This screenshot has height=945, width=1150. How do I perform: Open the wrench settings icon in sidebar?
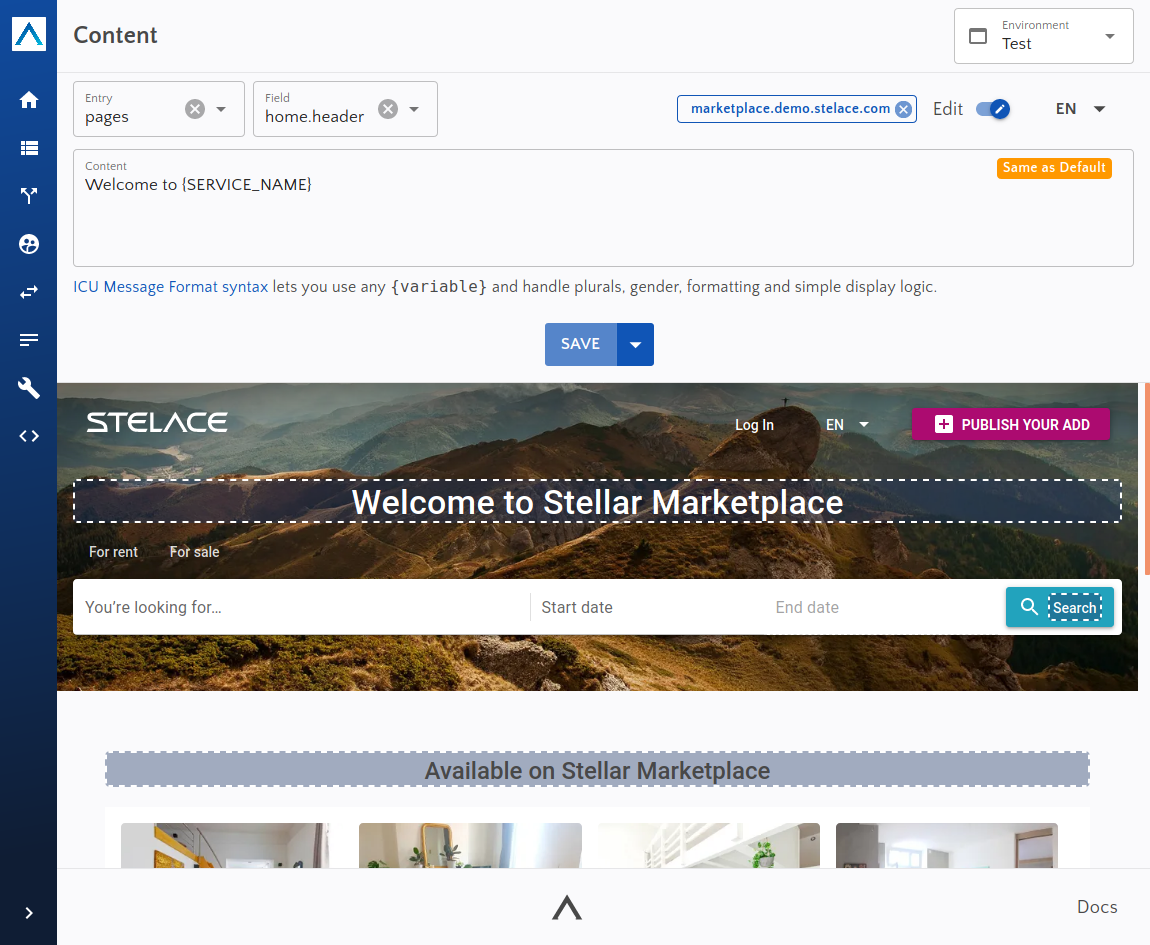[x=29, y=388]
